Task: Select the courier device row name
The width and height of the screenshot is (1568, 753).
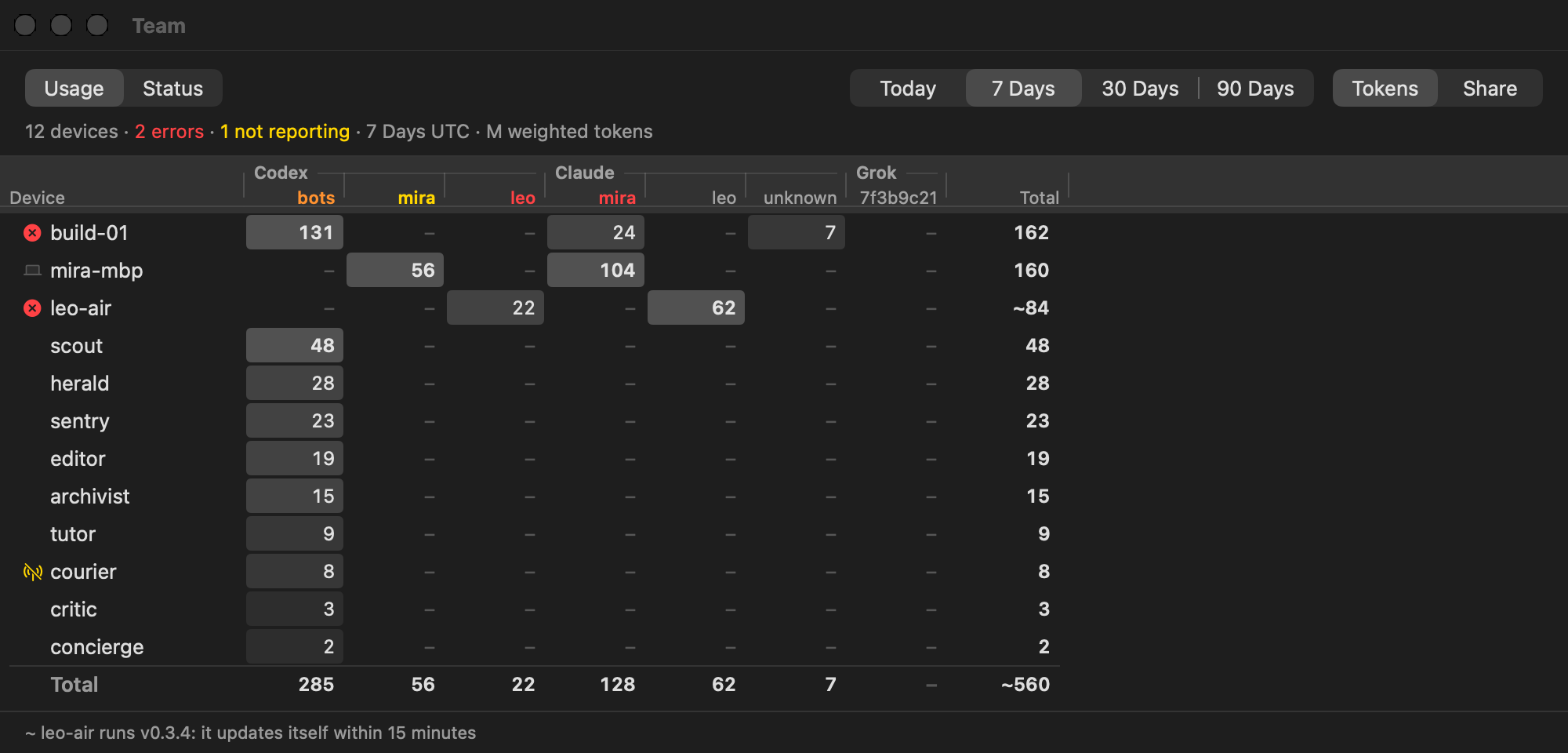Action: [83, 572]
